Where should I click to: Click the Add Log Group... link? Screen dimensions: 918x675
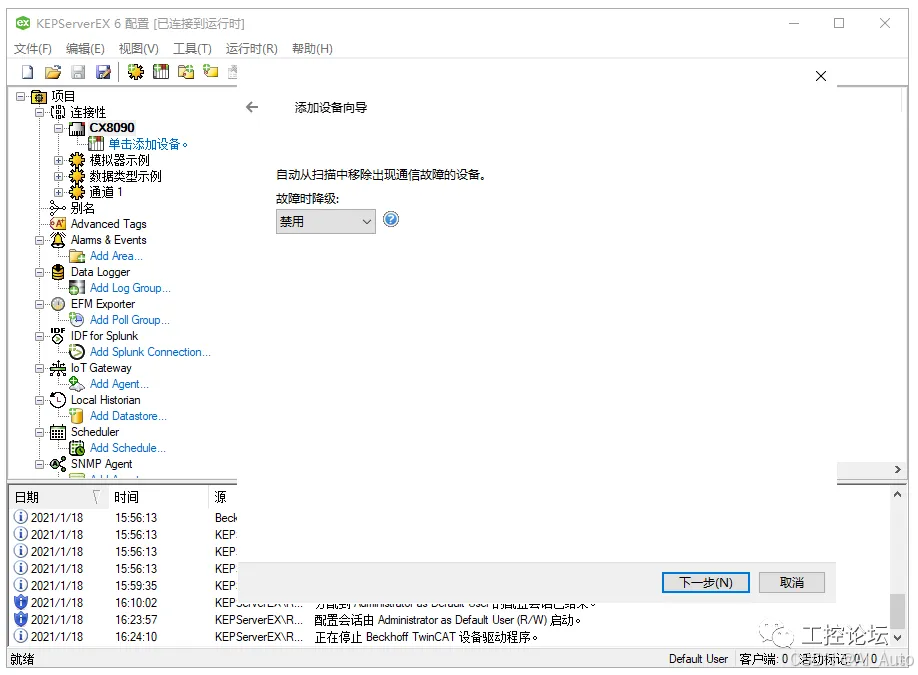(130, 288)
